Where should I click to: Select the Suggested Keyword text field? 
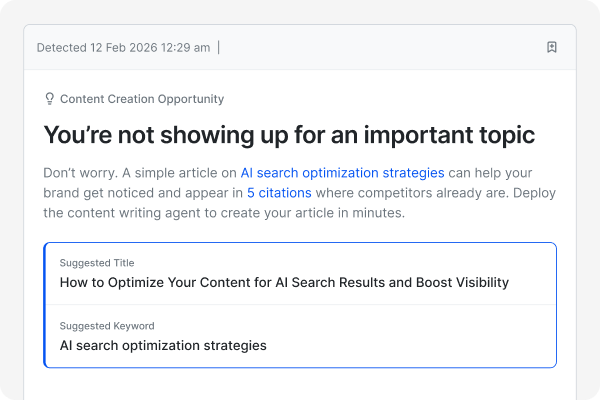pyautogui.click(x=300, y=337)
